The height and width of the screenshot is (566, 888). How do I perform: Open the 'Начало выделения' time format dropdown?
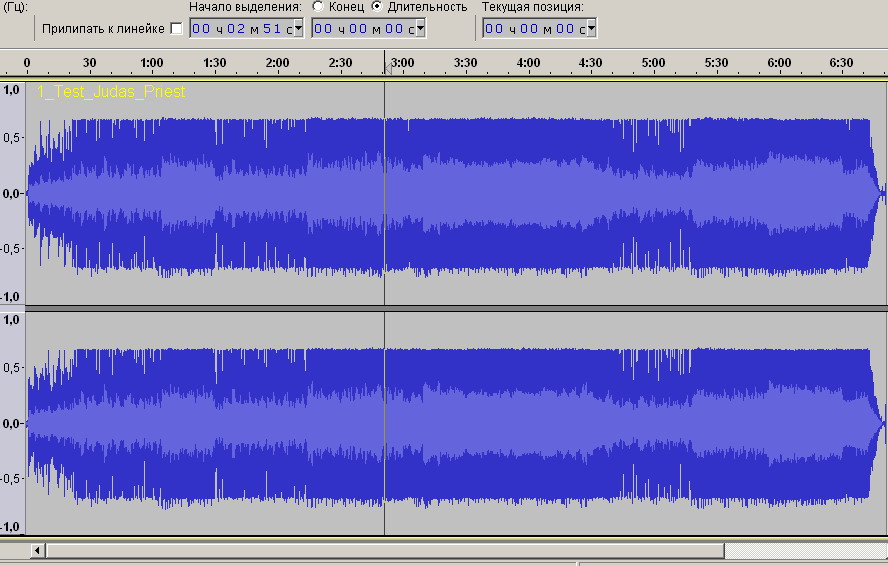tap(298, 29)
